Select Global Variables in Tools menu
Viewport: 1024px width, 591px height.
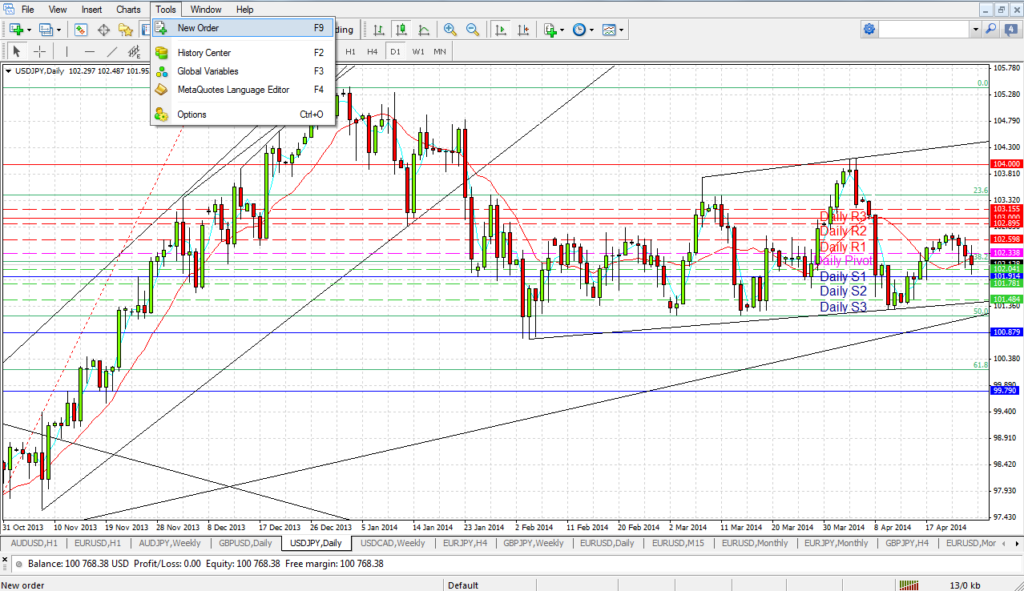point(243,71)
